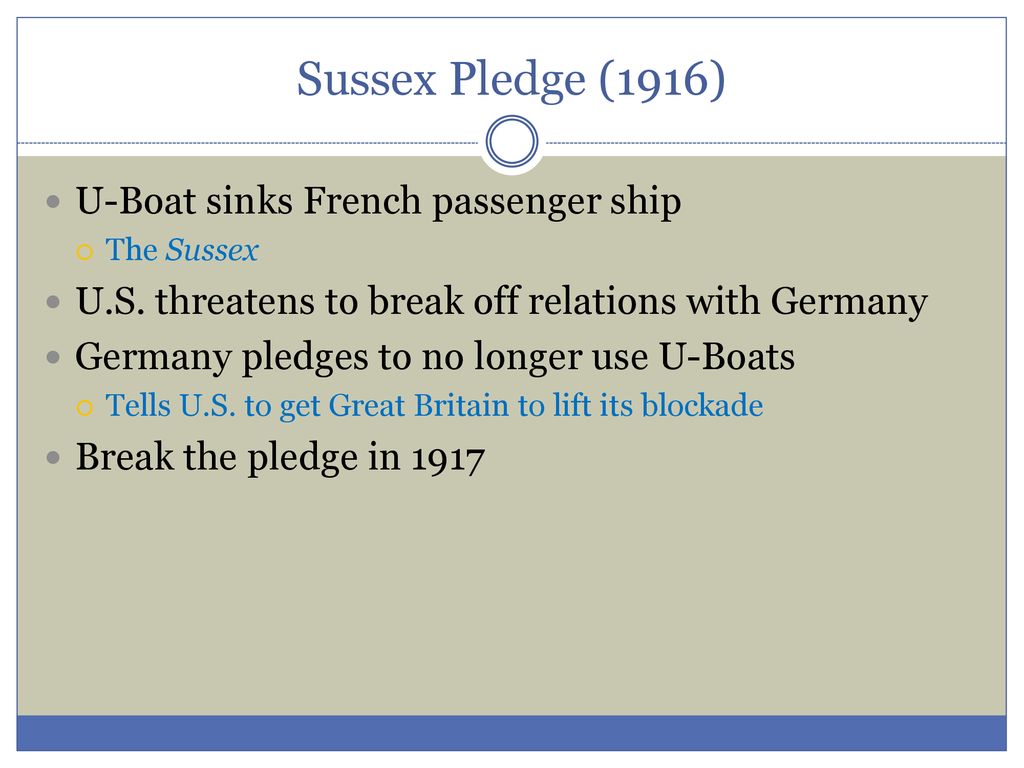This screenshot has height=768, width=1024.
Task: Click the blue footer bar along the slide bottom
Action: (511, 733)
